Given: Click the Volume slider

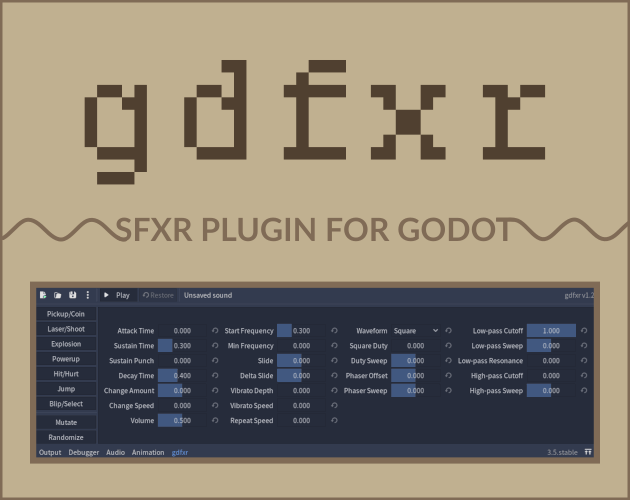Looking at the screenshot, I should pyautogui.click(x=182, y=420).
